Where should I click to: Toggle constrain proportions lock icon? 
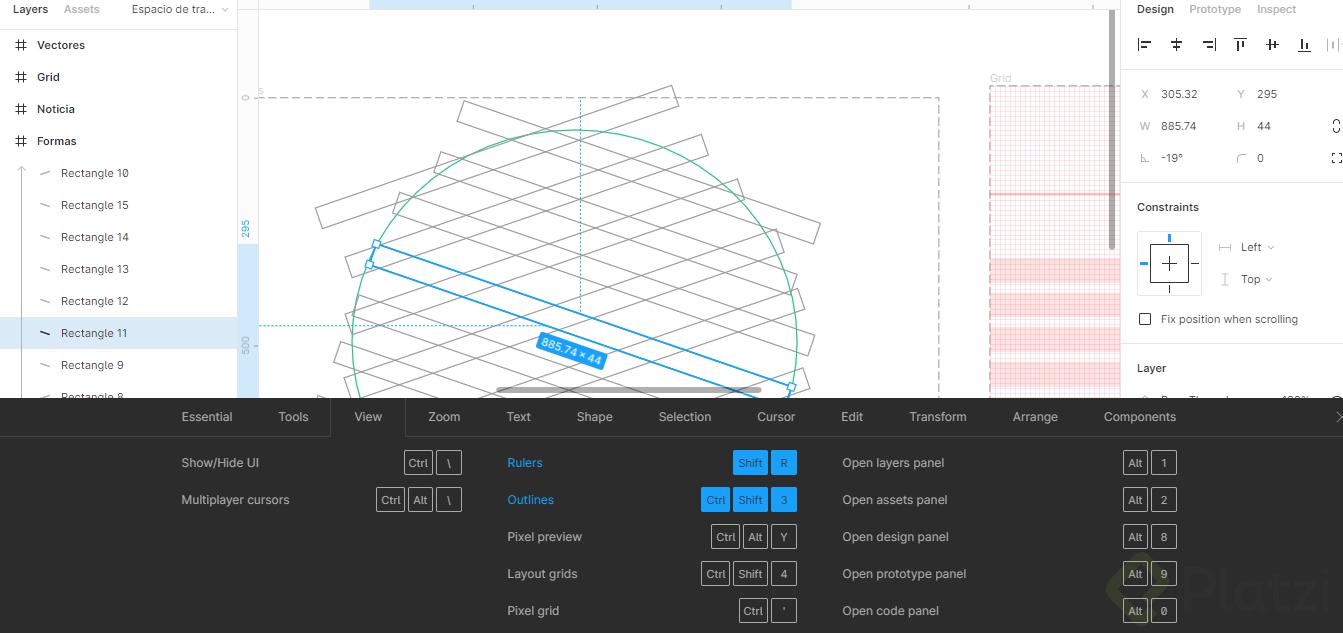tap(1337, 126)
